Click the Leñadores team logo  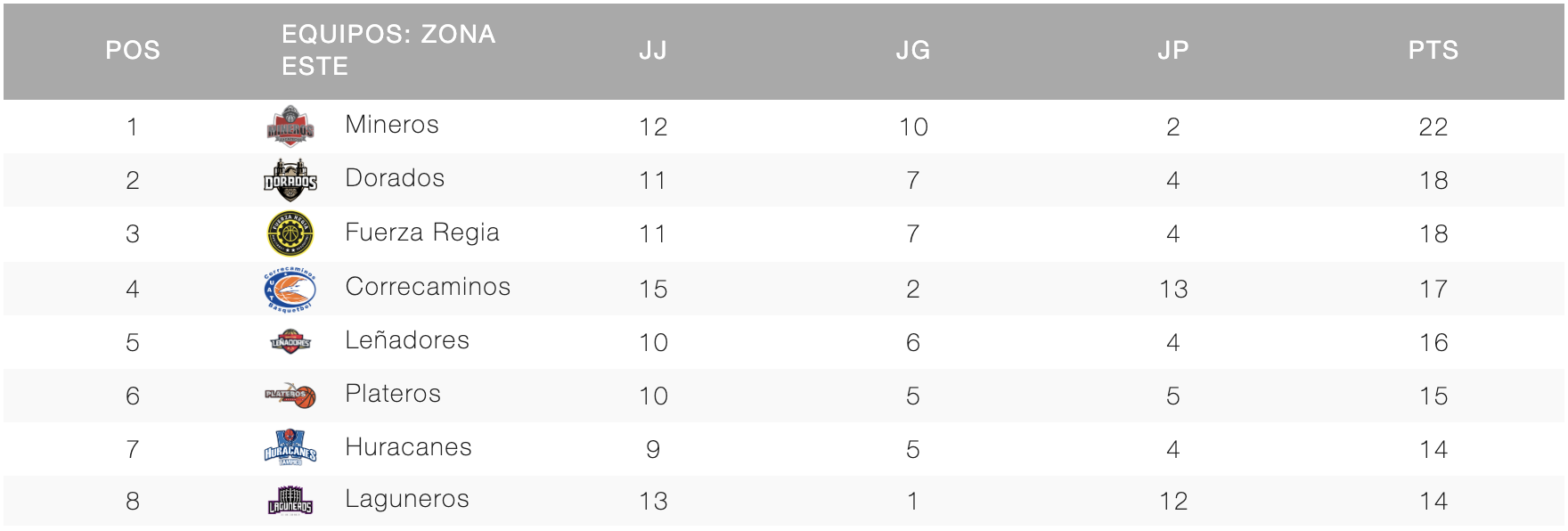point(290,341)
